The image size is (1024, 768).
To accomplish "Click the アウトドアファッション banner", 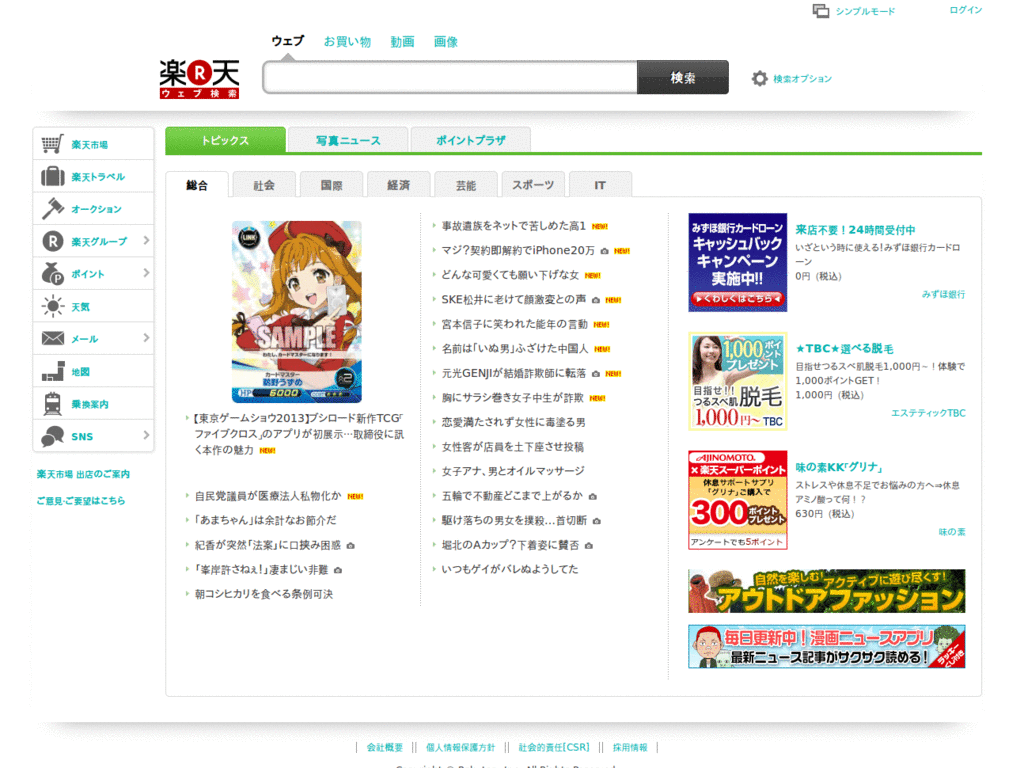I will [826, 591].
